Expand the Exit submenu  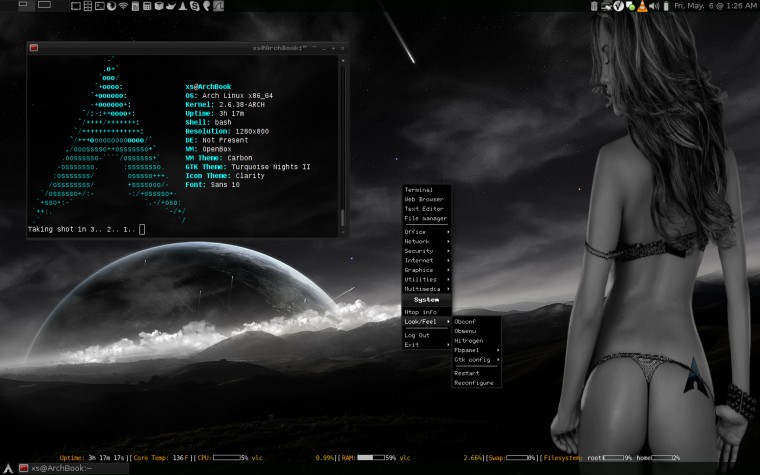tap(427, 345)
